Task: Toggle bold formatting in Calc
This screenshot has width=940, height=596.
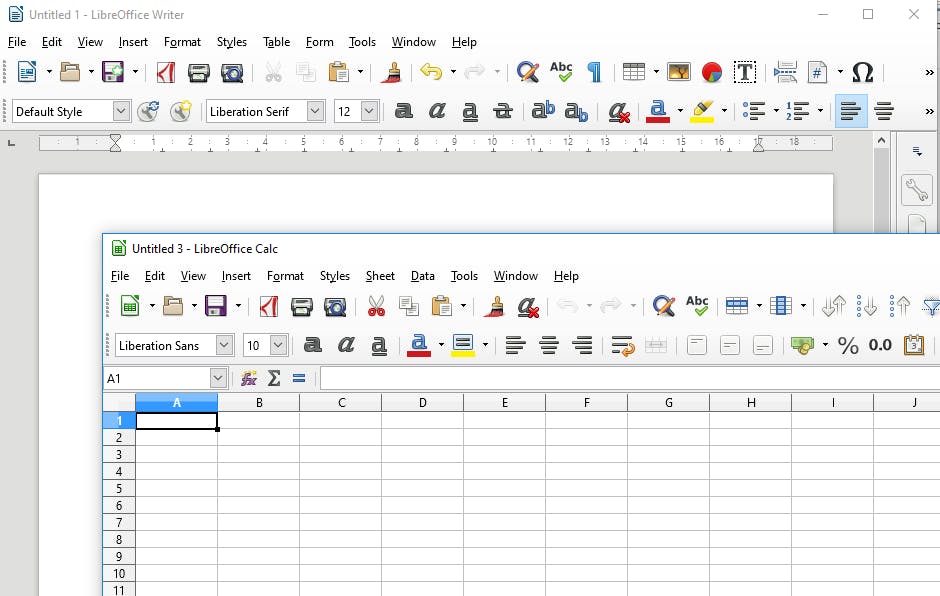Action: tap(313, 344)
